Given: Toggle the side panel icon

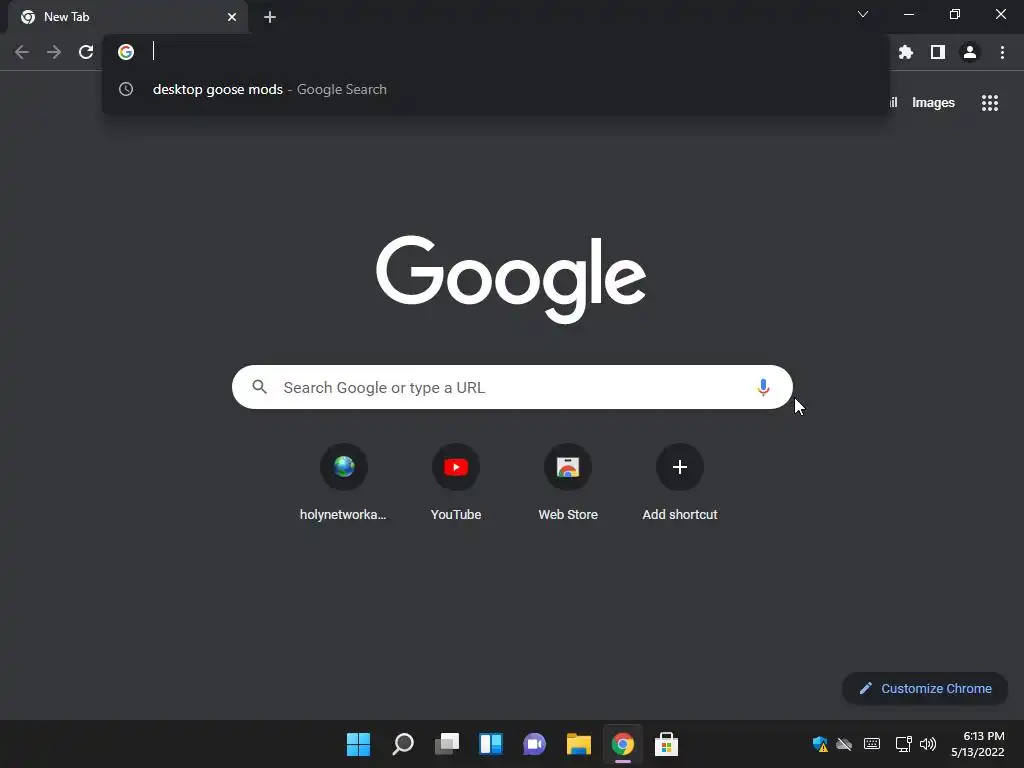Looking at the screenshot, I should coord(938,52).
